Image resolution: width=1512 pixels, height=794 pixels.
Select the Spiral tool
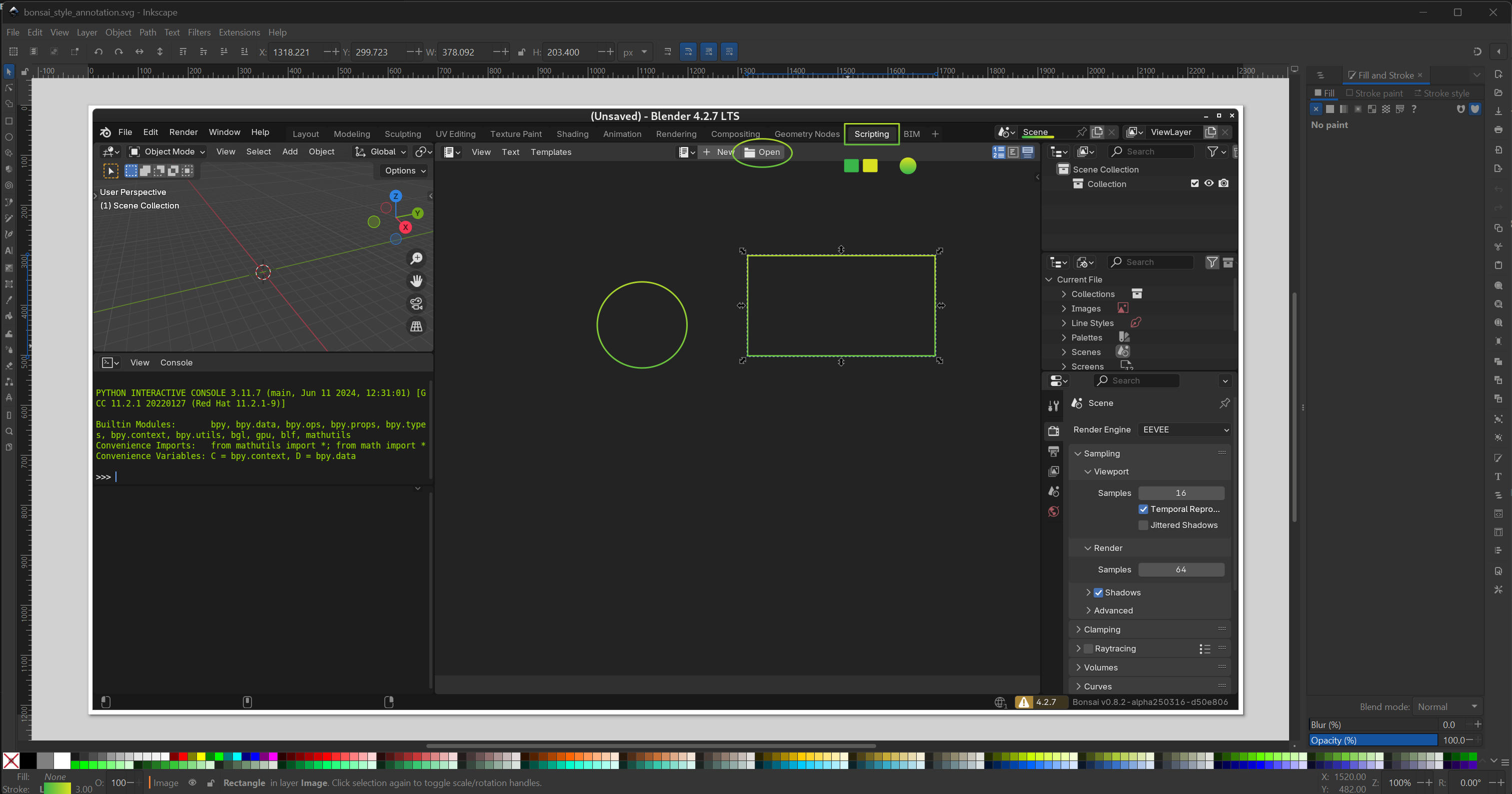8,185
